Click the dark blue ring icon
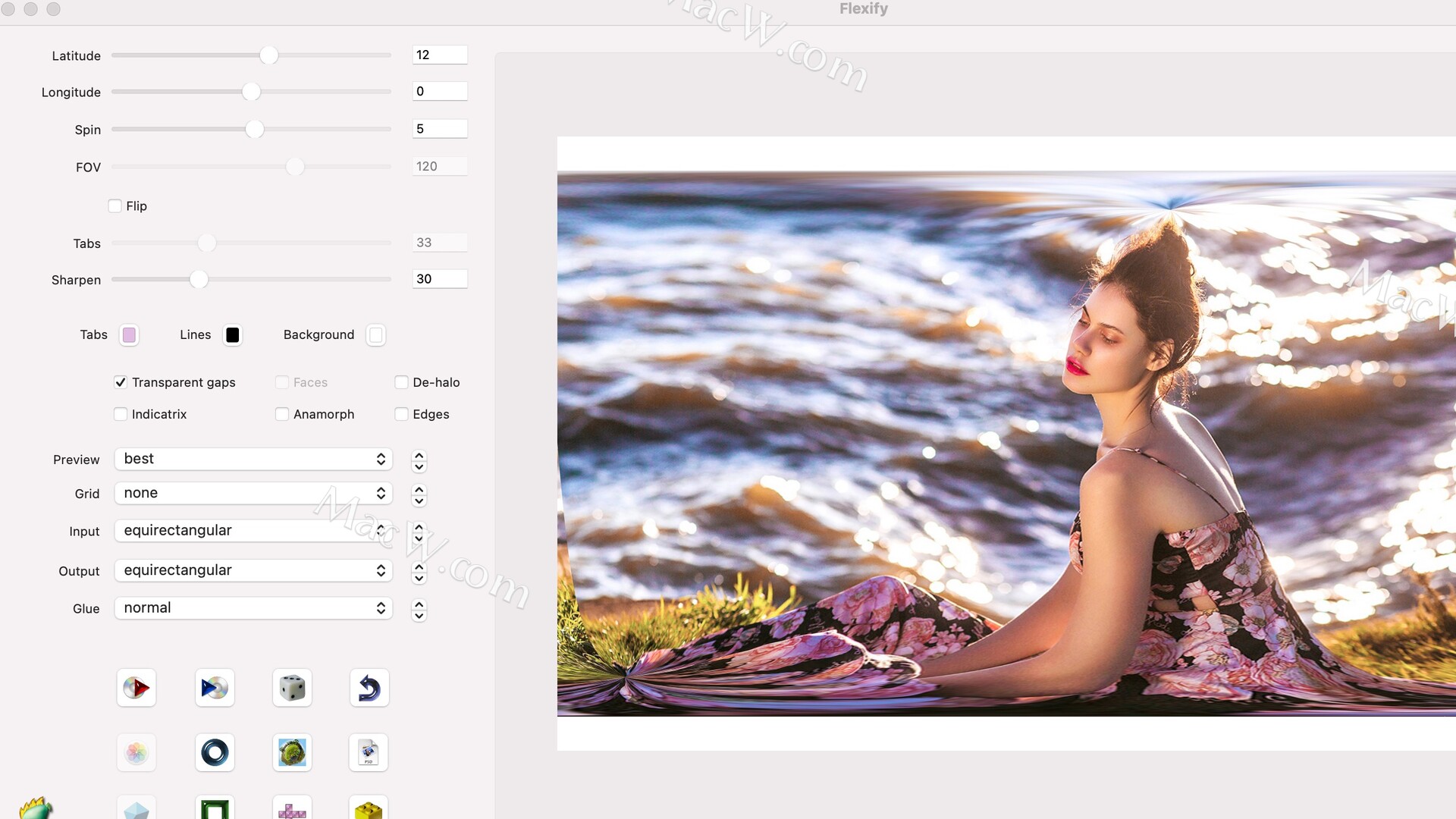1456x819 pixels. (x=215, y=752)
